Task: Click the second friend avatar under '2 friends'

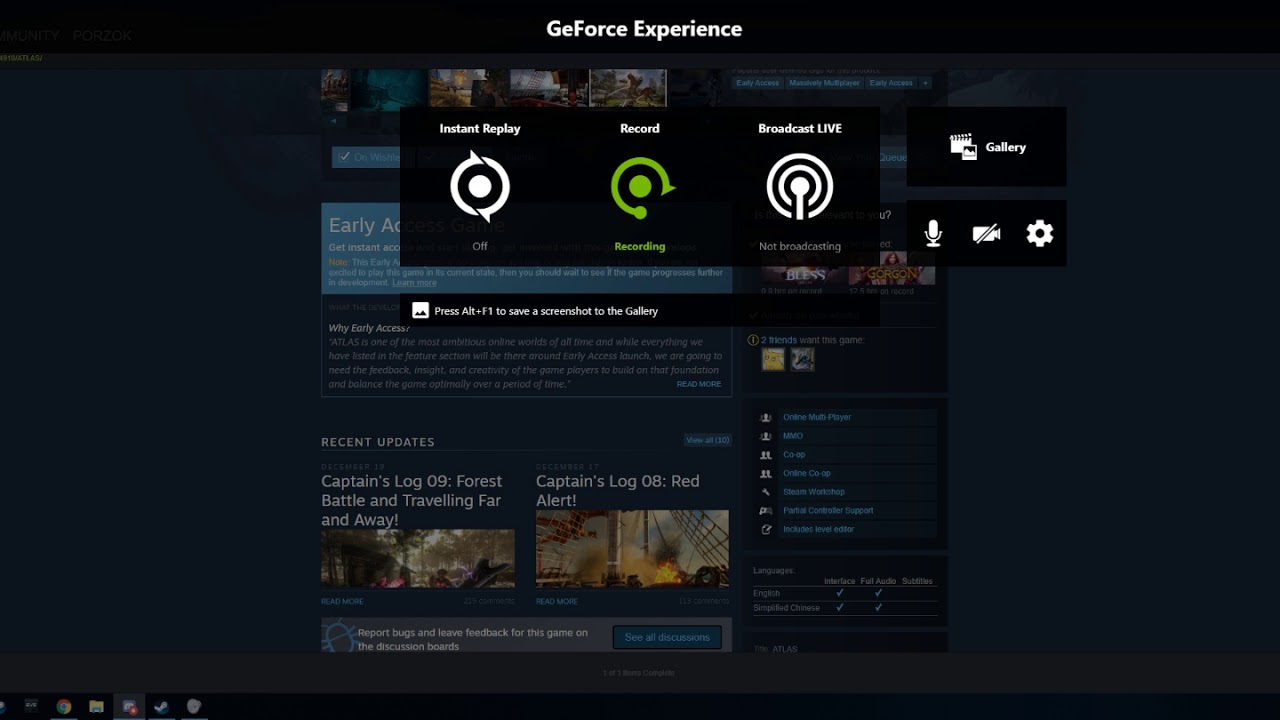Action: 802,360
